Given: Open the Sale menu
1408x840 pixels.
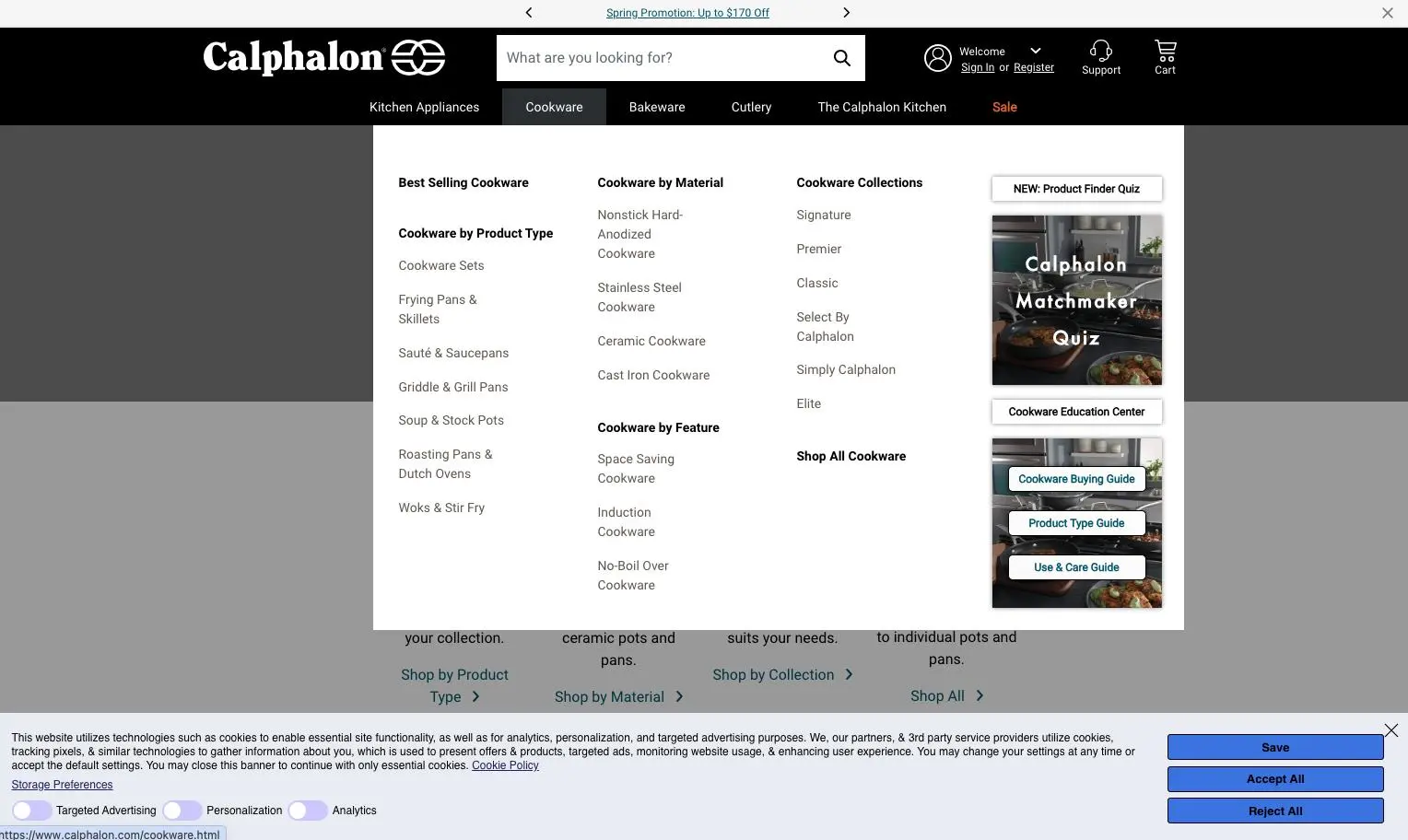Looking at the screenshot, I should (1003, 107).
